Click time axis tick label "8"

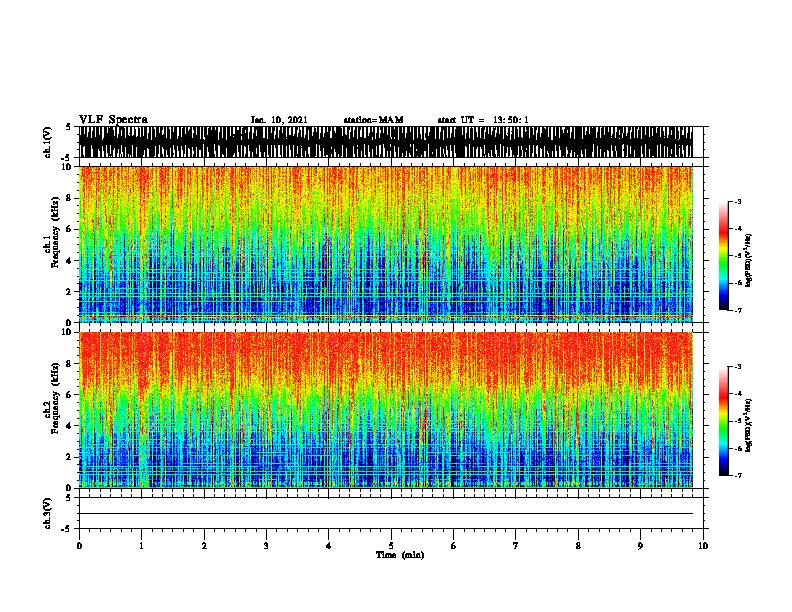click(x=578, y=546)
